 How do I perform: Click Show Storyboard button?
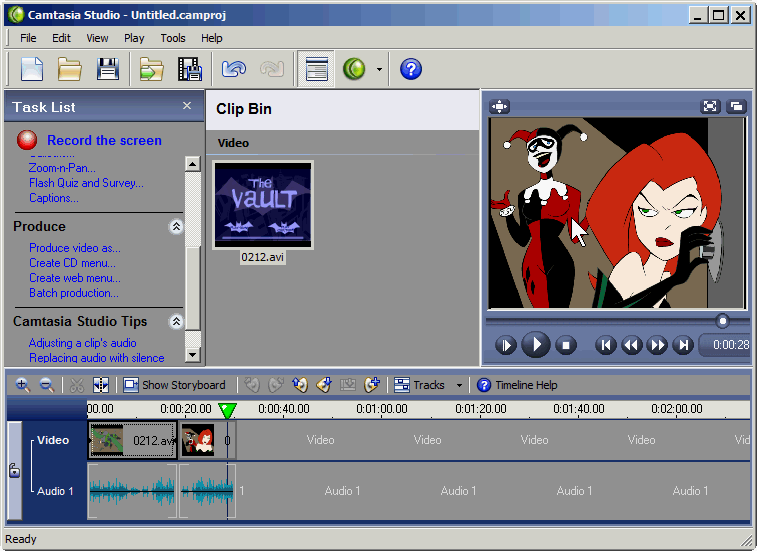tap(175, 385)
